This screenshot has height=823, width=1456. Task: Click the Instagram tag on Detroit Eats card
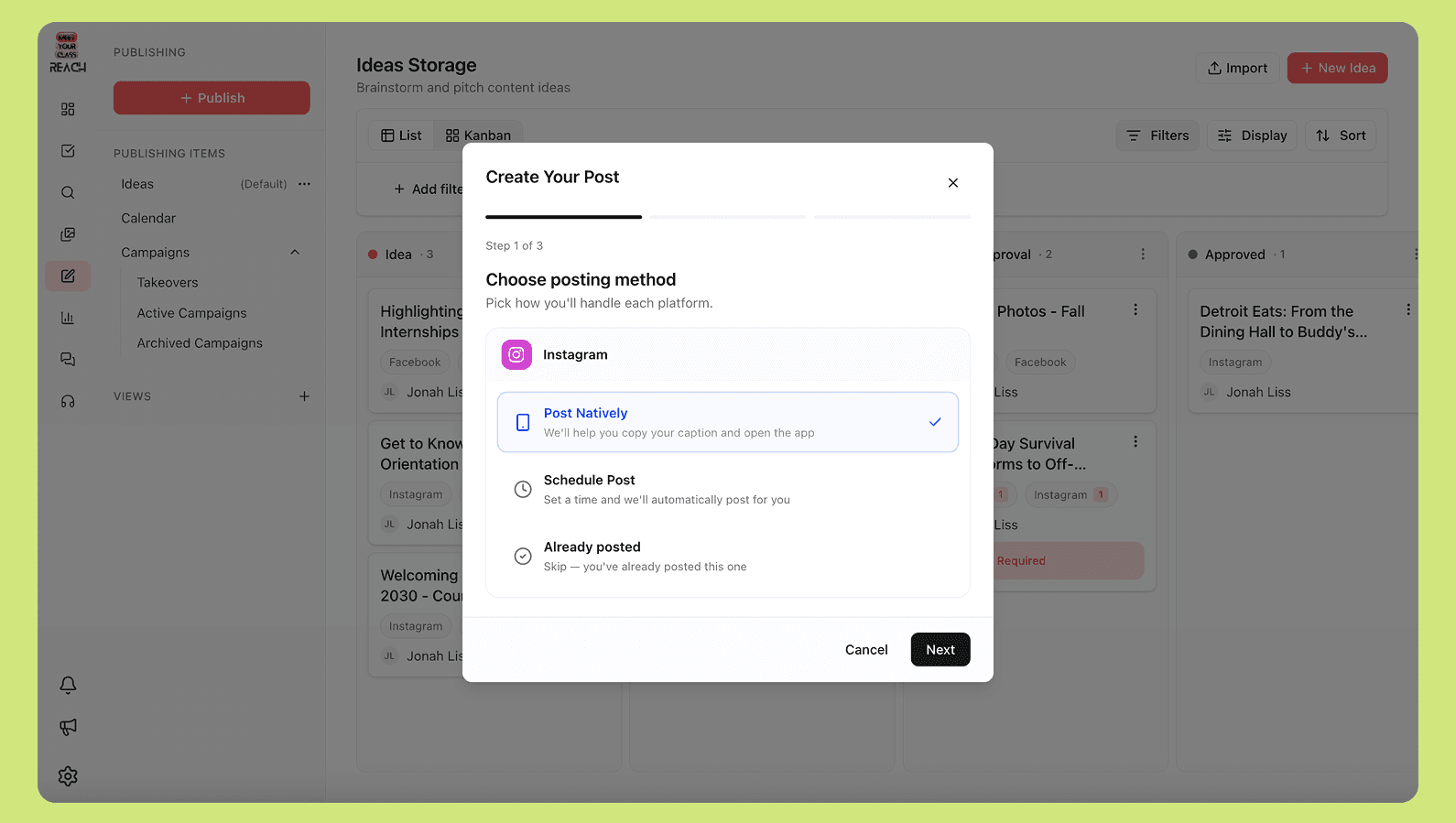click(x=1235, y=363)
